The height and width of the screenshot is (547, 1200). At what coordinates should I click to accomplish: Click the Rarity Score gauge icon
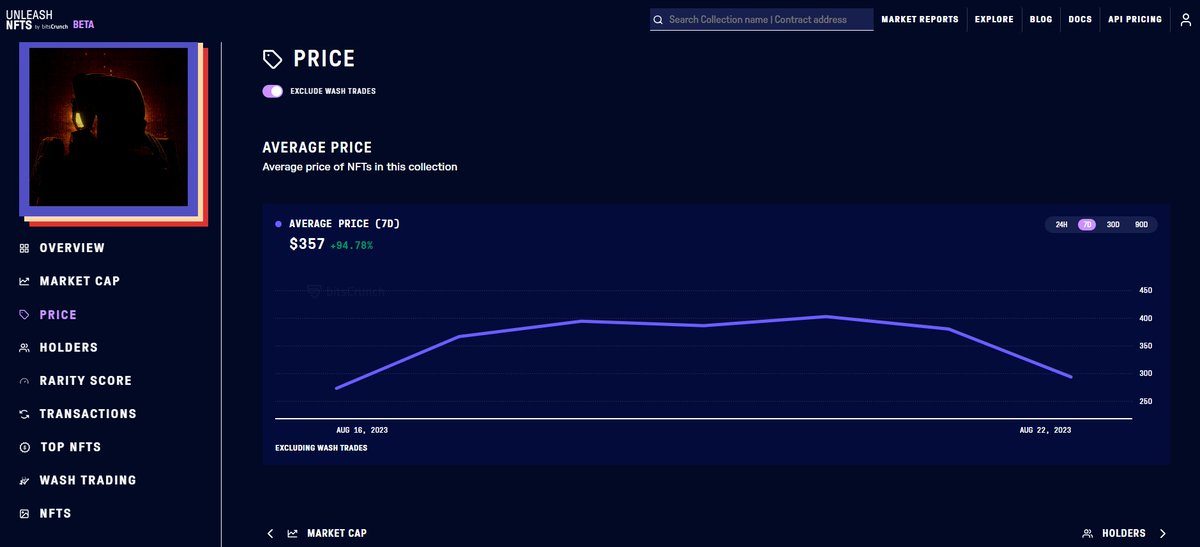tap(24, 381)
